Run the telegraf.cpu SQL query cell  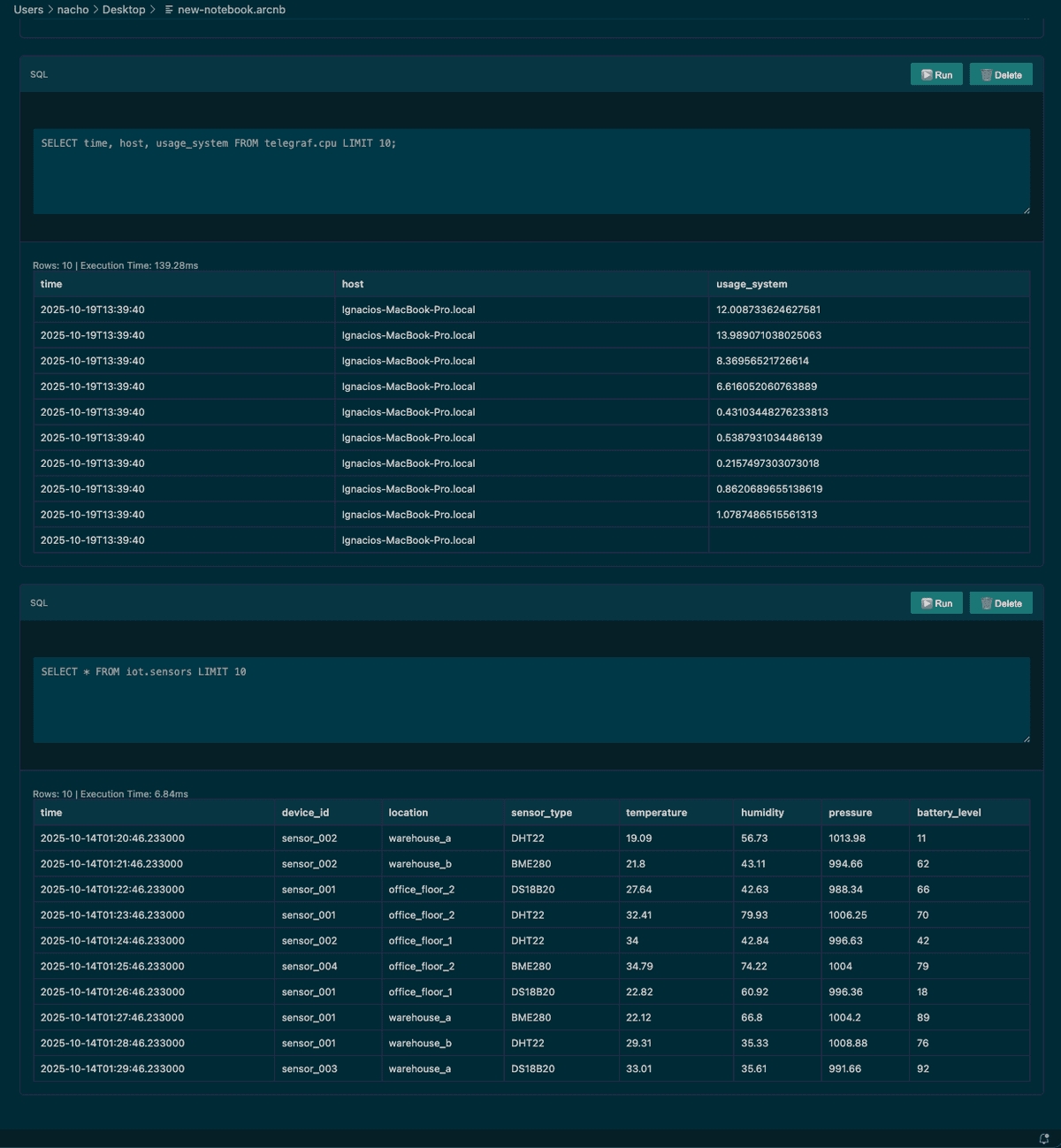(936, 75)
